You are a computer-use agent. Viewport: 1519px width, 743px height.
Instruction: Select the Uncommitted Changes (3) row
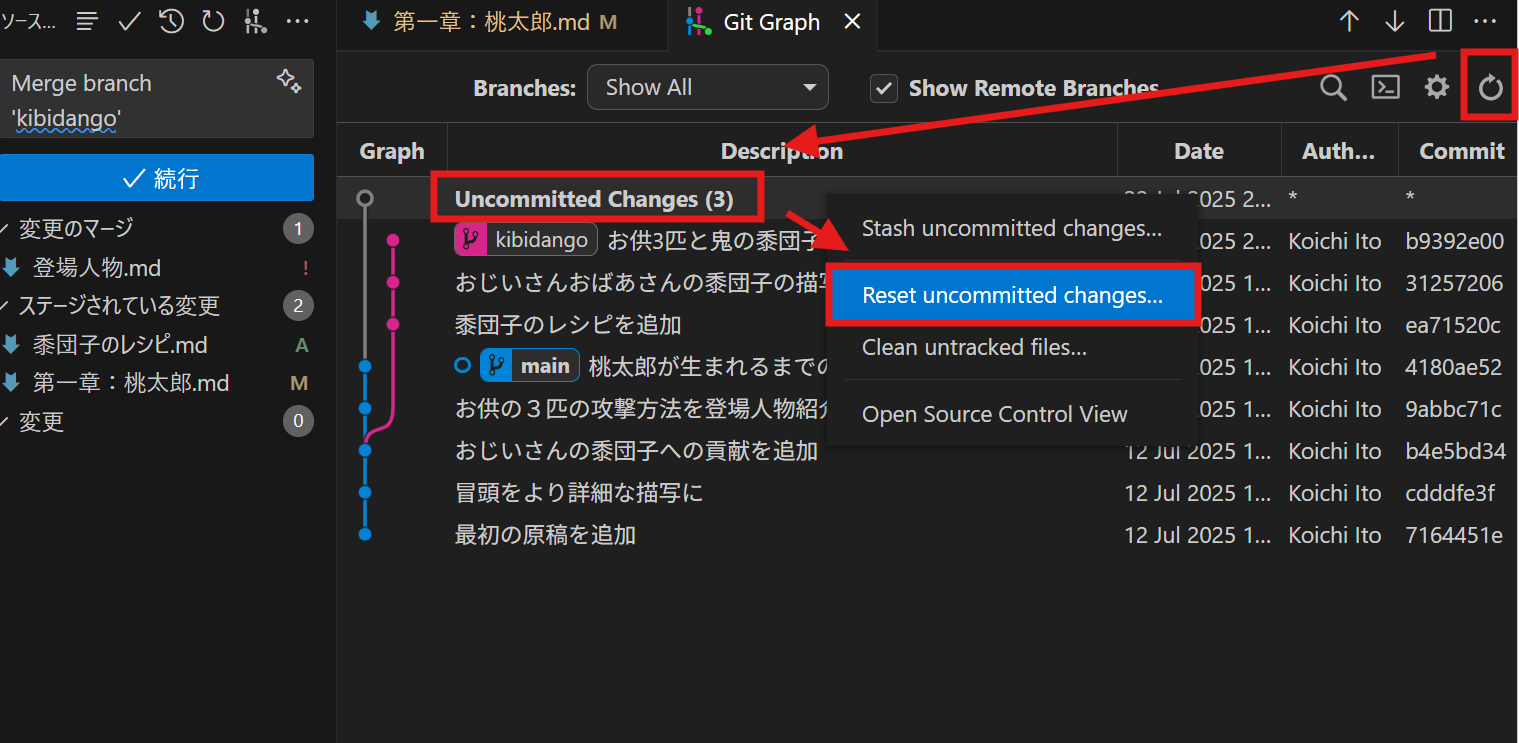pyautogui.click(x=594, y=199)
